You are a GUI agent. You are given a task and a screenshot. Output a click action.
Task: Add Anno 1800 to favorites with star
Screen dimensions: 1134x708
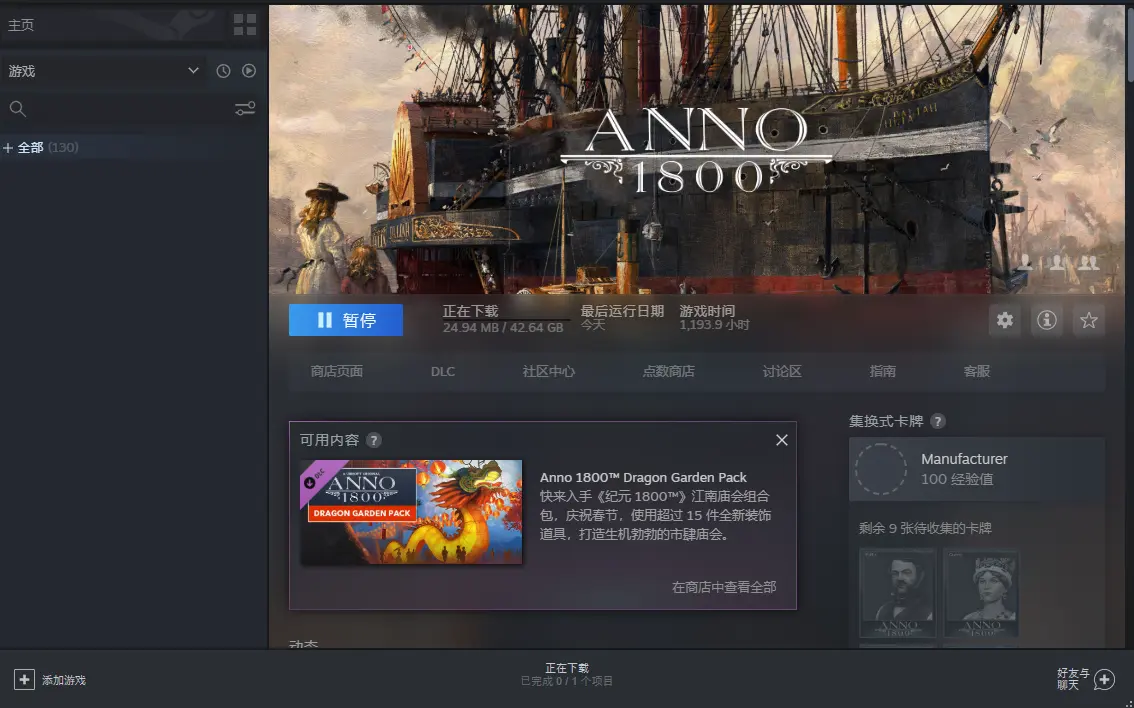coord(1088,320)
